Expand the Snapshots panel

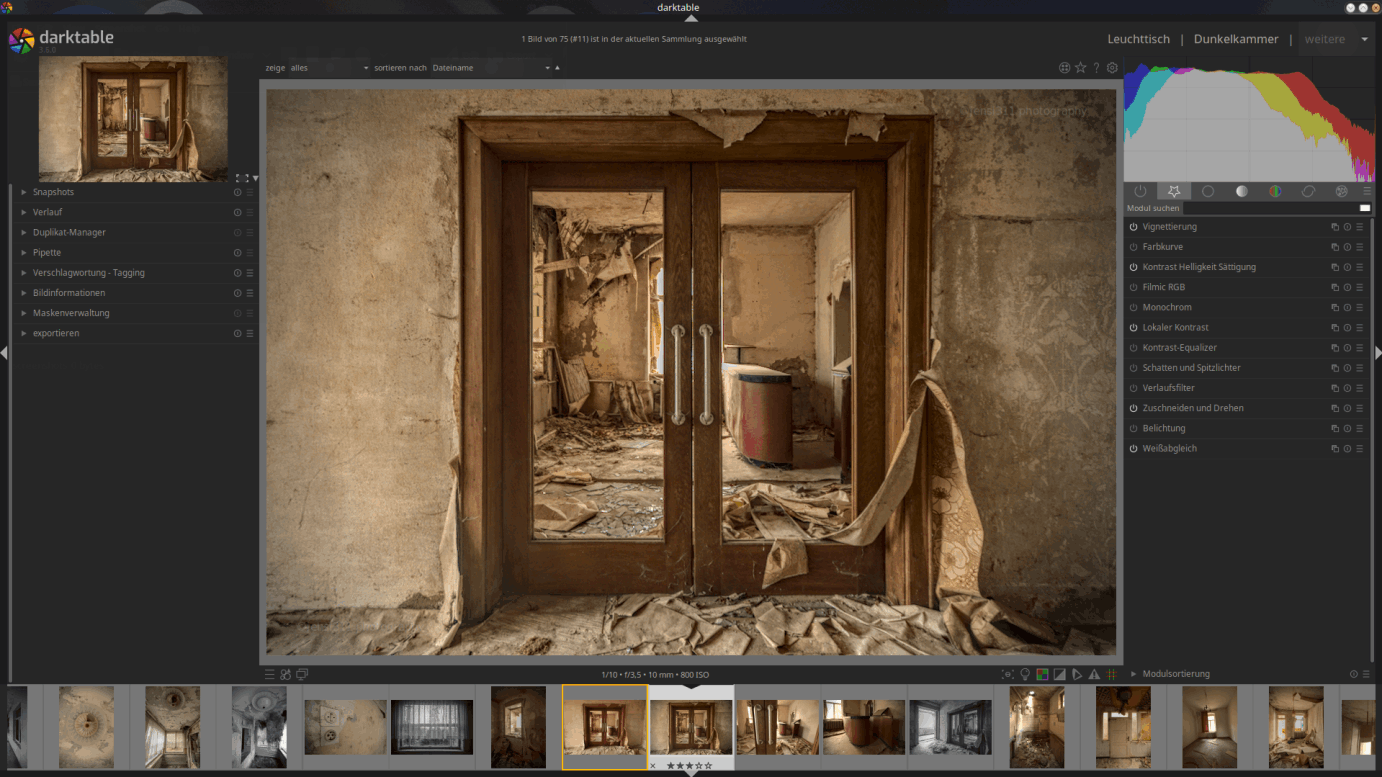click(x=53, y=192)
